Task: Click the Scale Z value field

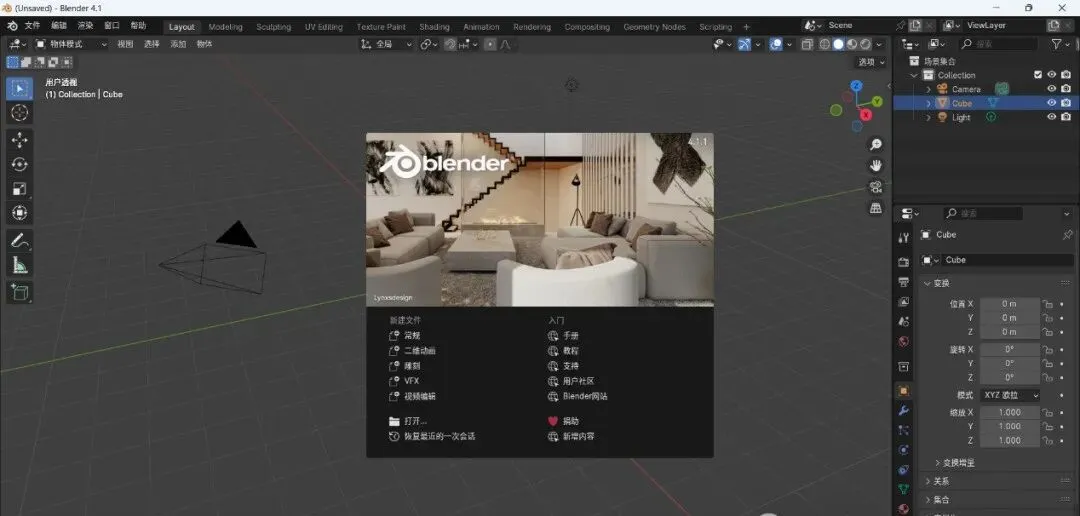Action: (x=1009, y=440)
